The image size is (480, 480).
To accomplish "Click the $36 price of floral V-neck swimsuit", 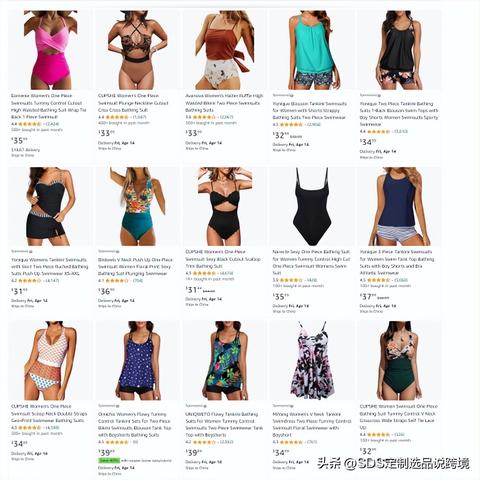I will tap(106, 291).
